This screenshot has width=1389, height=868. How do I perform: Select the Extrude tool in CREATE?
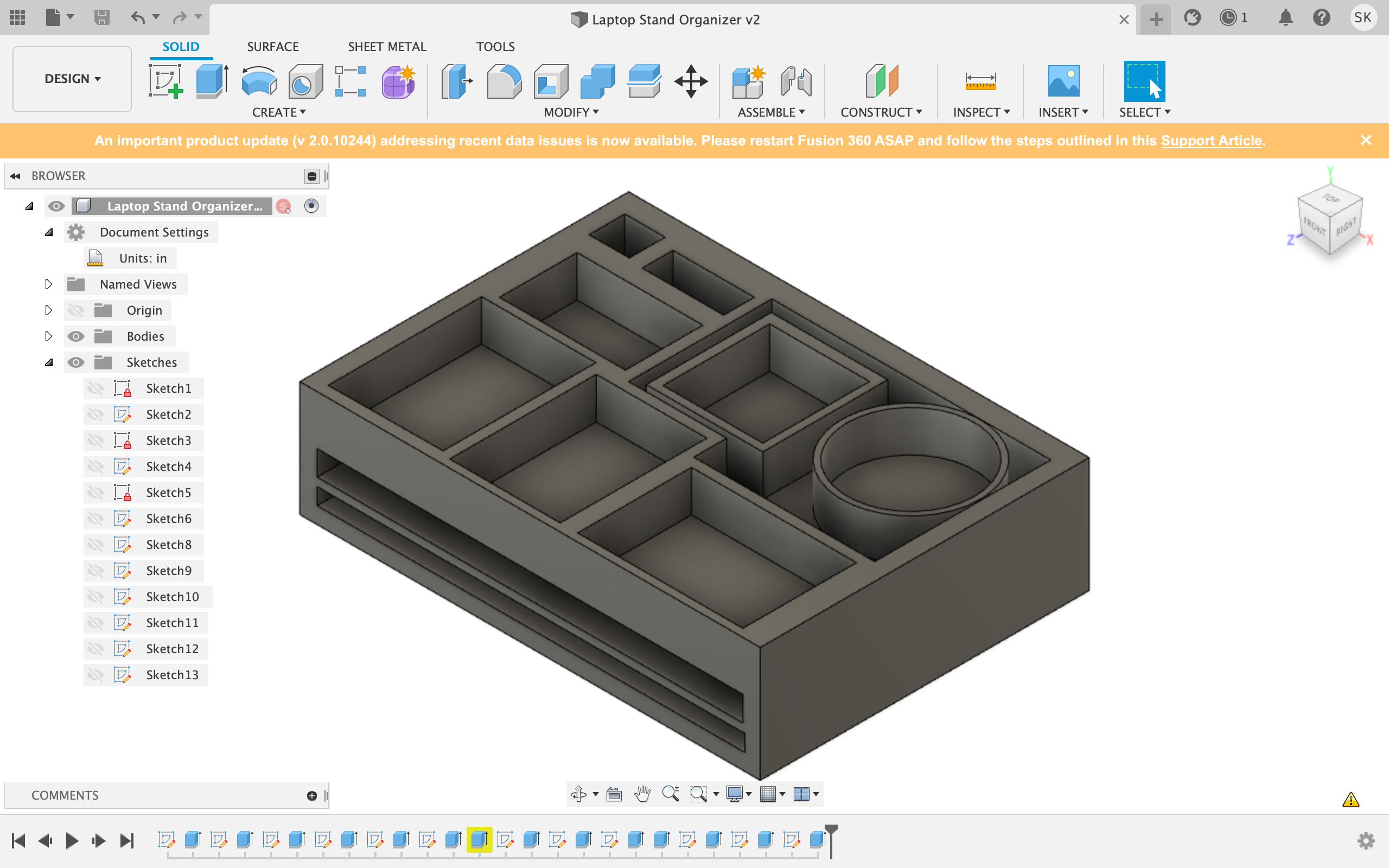click(211, 82)
